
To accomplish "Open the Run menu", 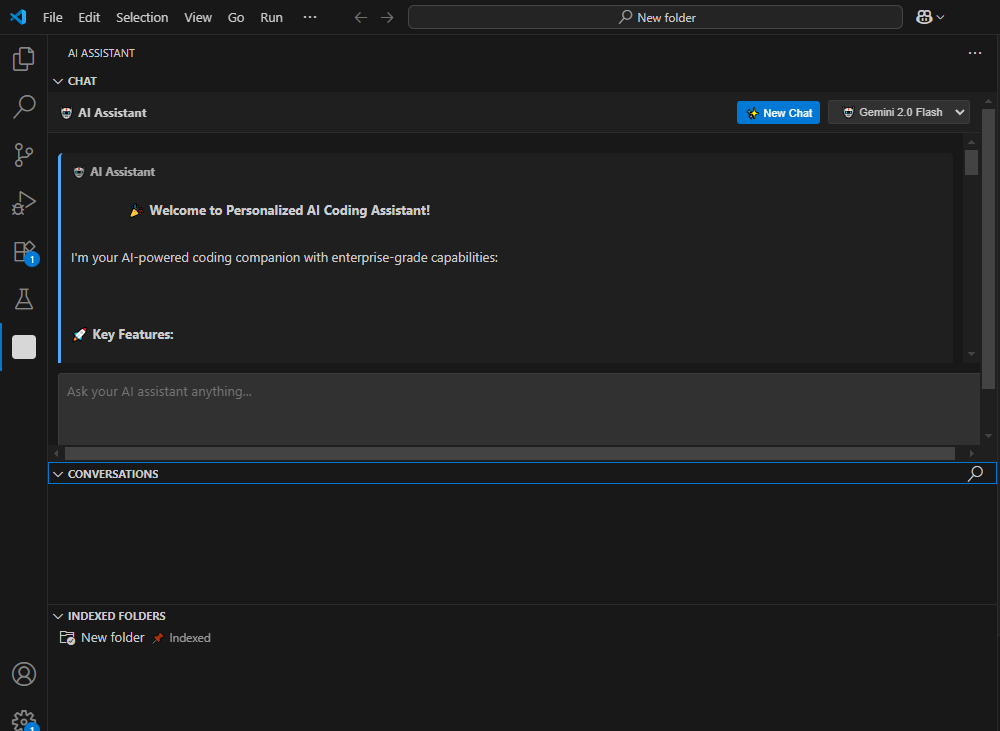I will (271, 17).
